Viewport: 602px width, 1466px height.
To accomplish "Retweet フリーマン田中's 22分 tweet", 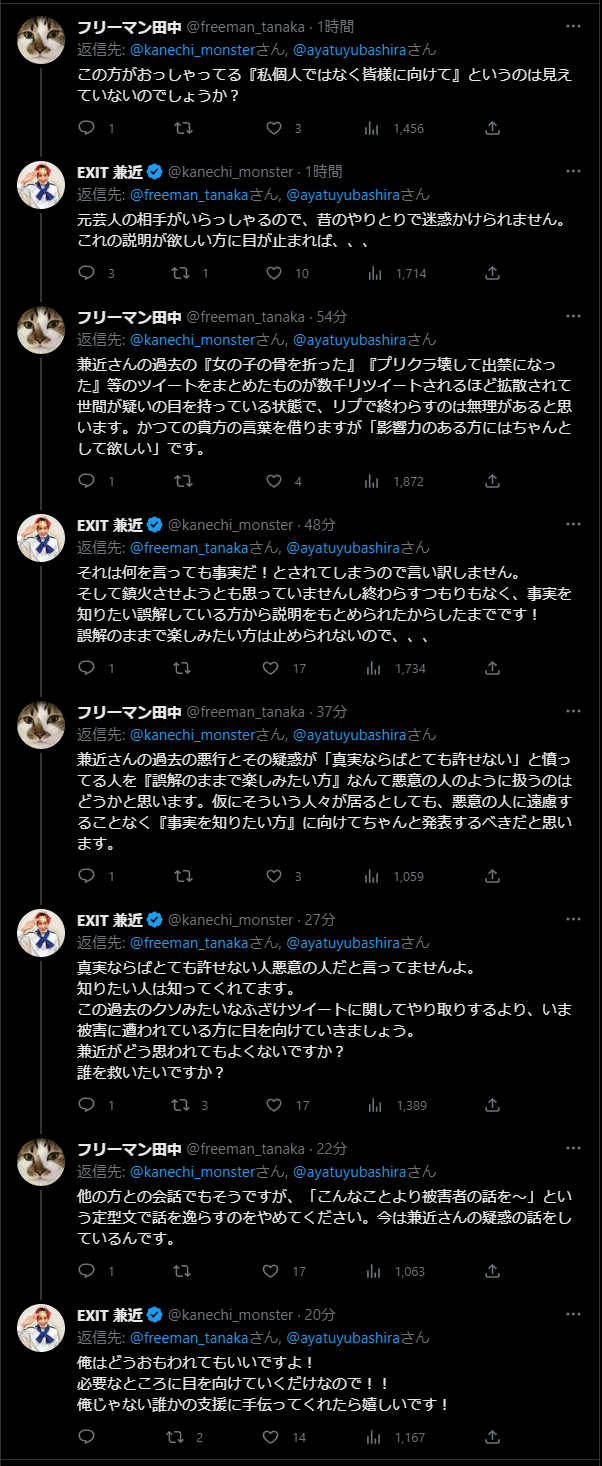I will click(x=183, y=1271).
